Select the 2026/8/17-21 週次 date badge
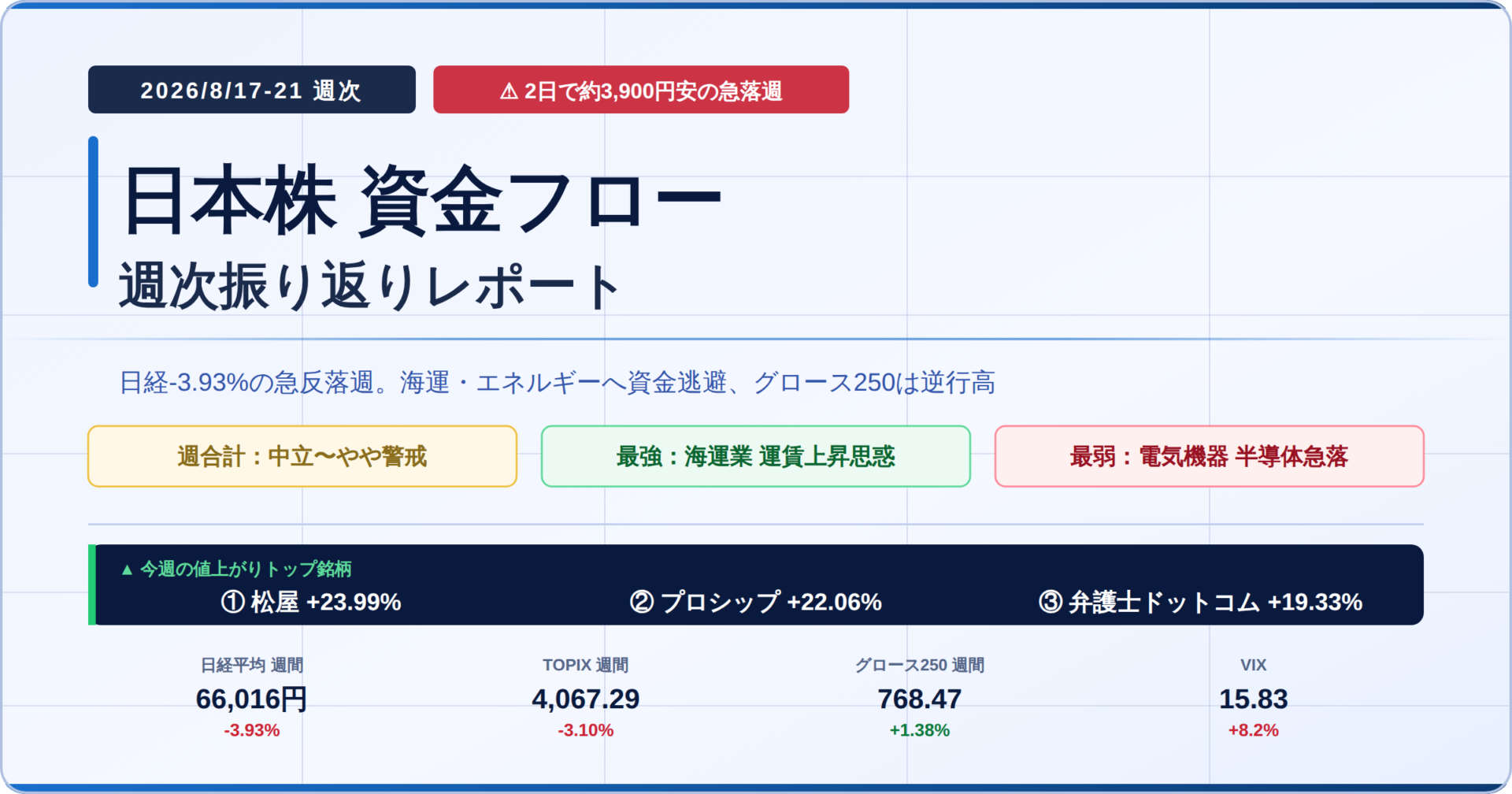 point(252,90)
